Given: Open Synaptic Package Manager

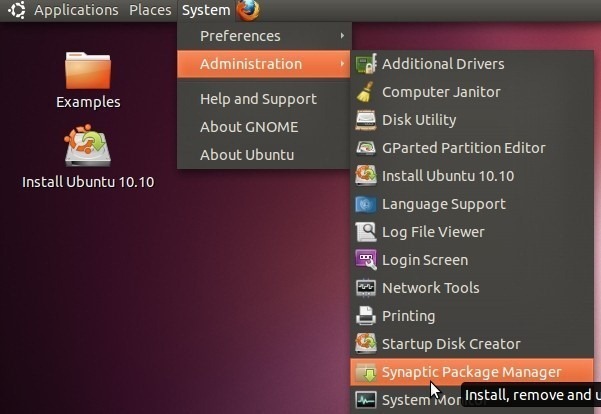Looking at the screenshot, I should (x=471, y=372).
